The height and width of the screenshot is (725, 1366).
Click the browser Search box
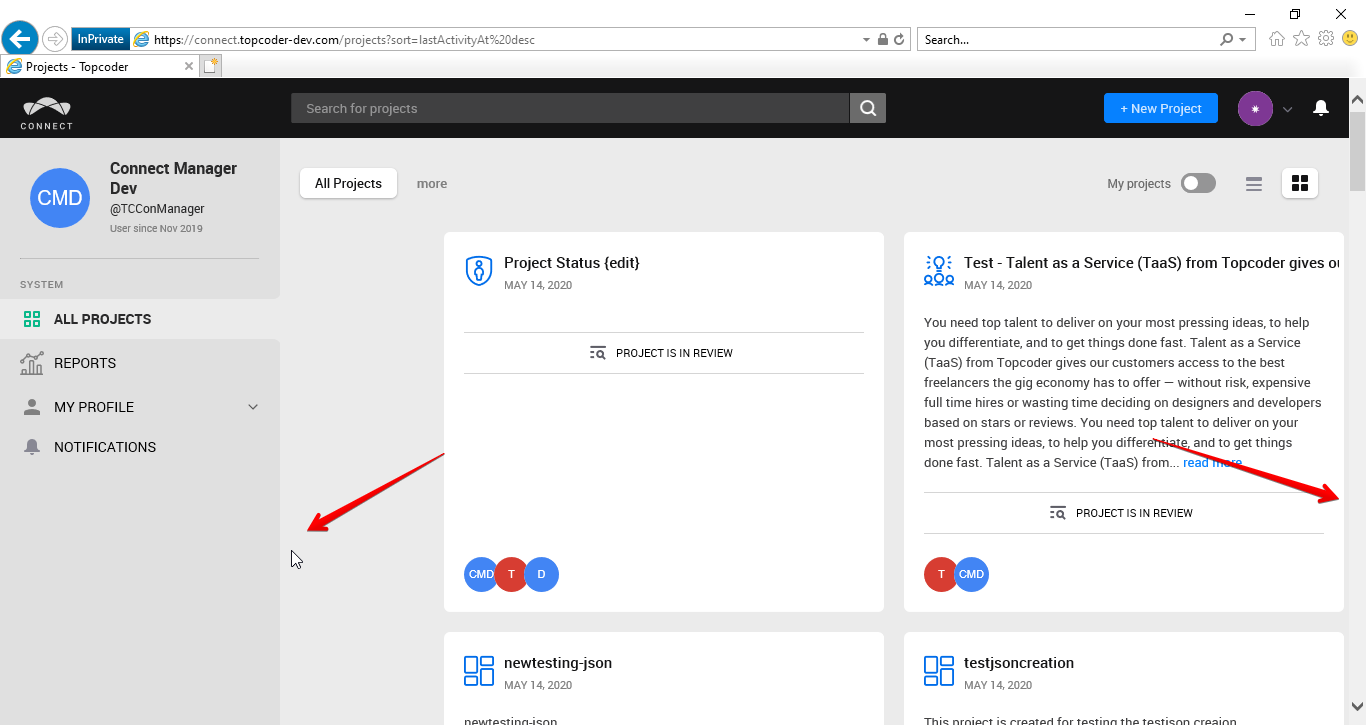[1067, 40]
